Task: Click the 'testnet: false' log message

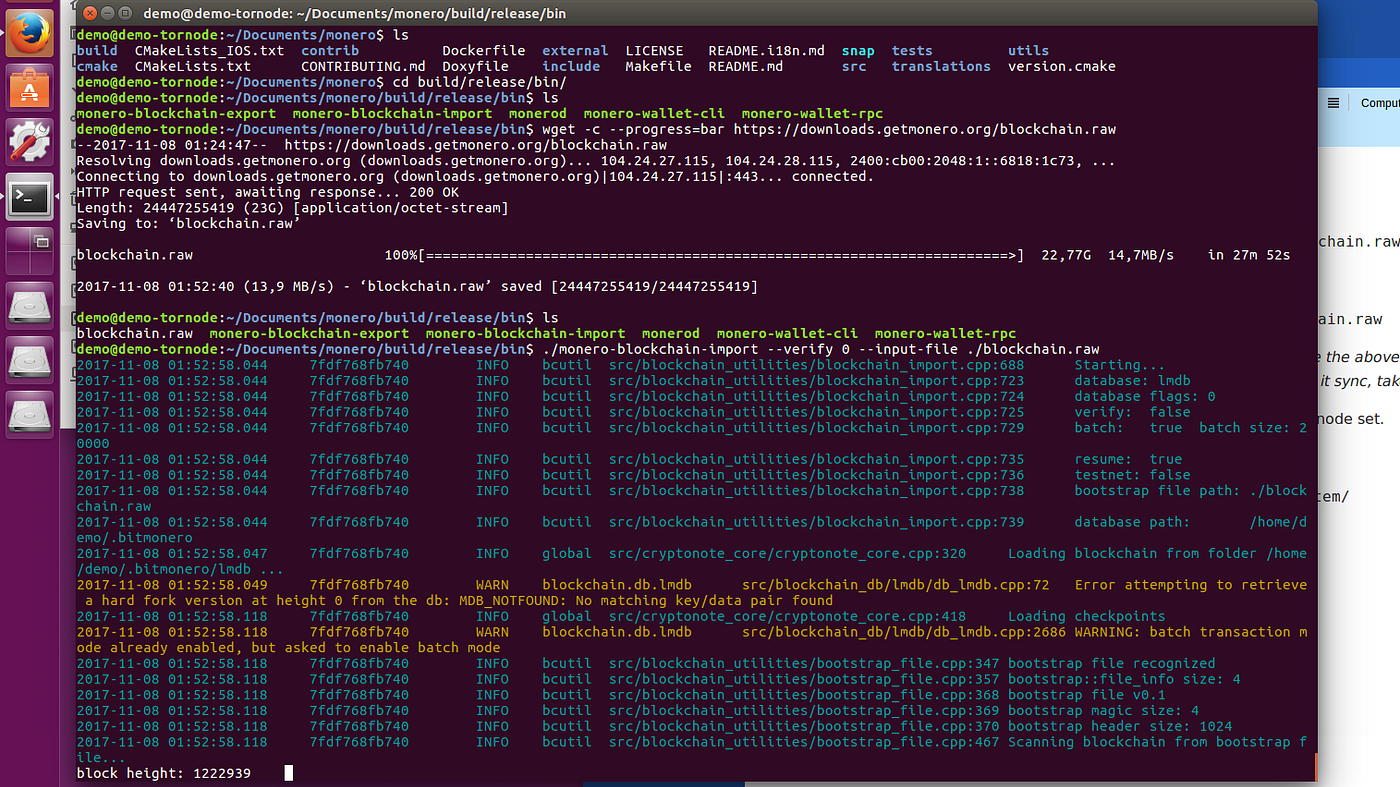Action: (1133, 475)
